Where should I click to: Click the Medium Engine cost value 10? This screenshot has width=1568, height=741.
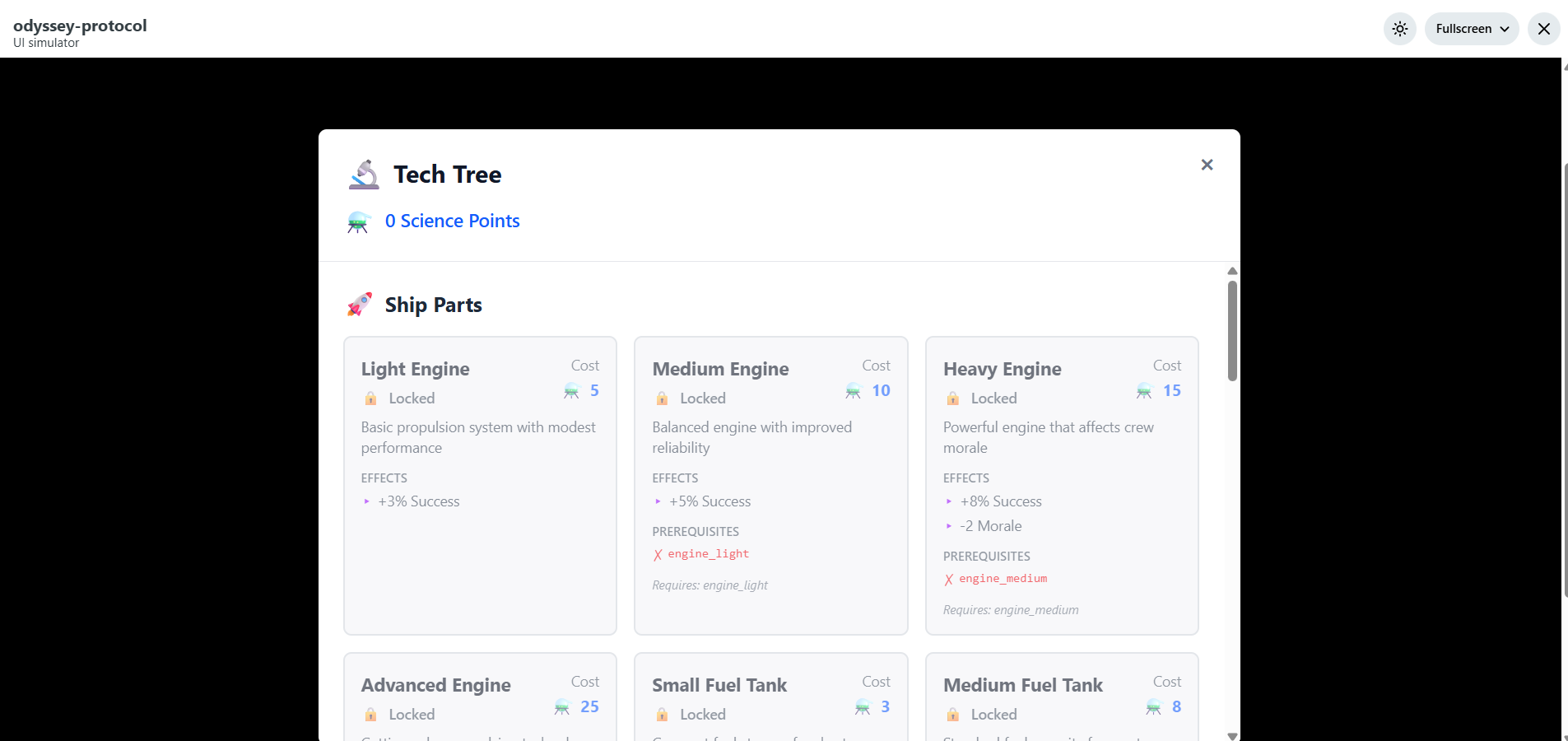pyautogui.click(x=881, y=390)
